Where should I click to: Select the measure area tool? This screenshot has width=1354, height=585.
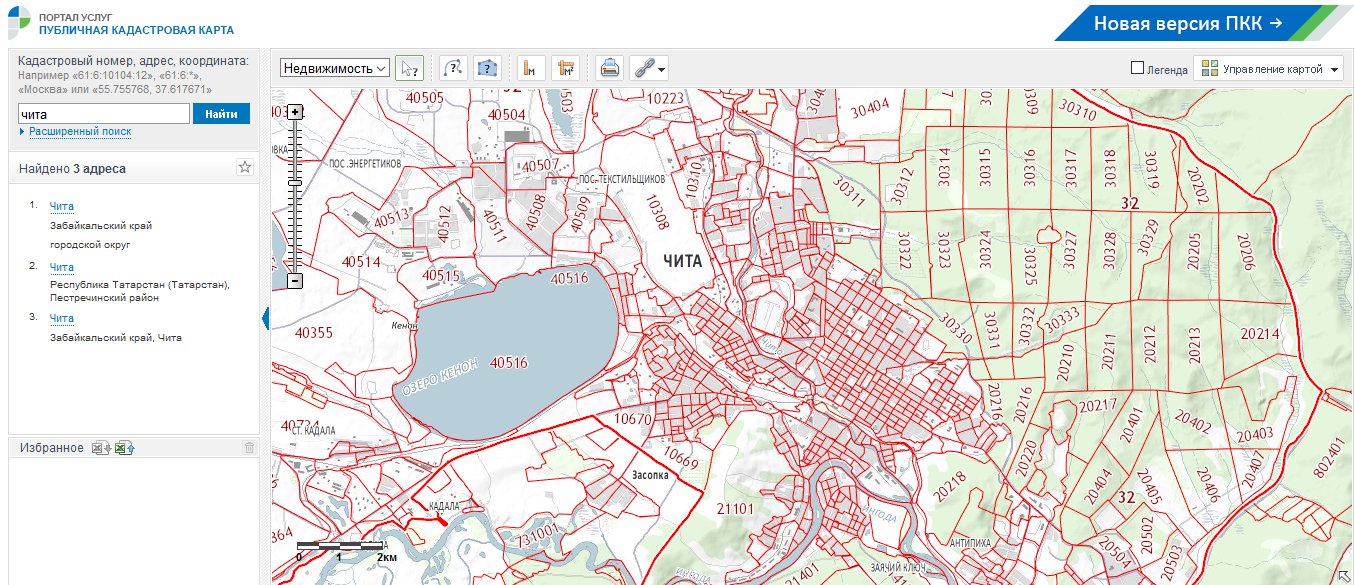566,68
